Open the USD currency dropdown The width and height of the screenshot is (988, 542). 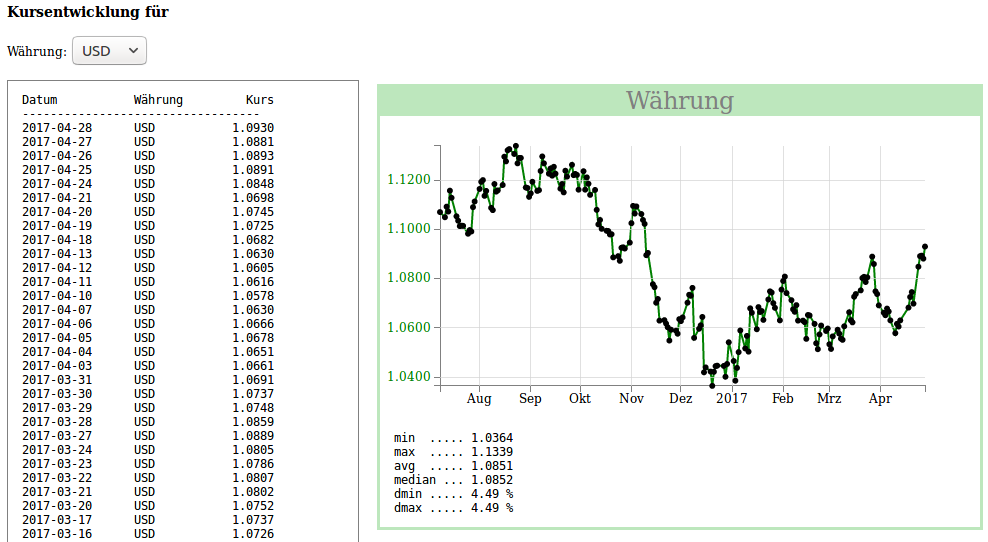109,51
